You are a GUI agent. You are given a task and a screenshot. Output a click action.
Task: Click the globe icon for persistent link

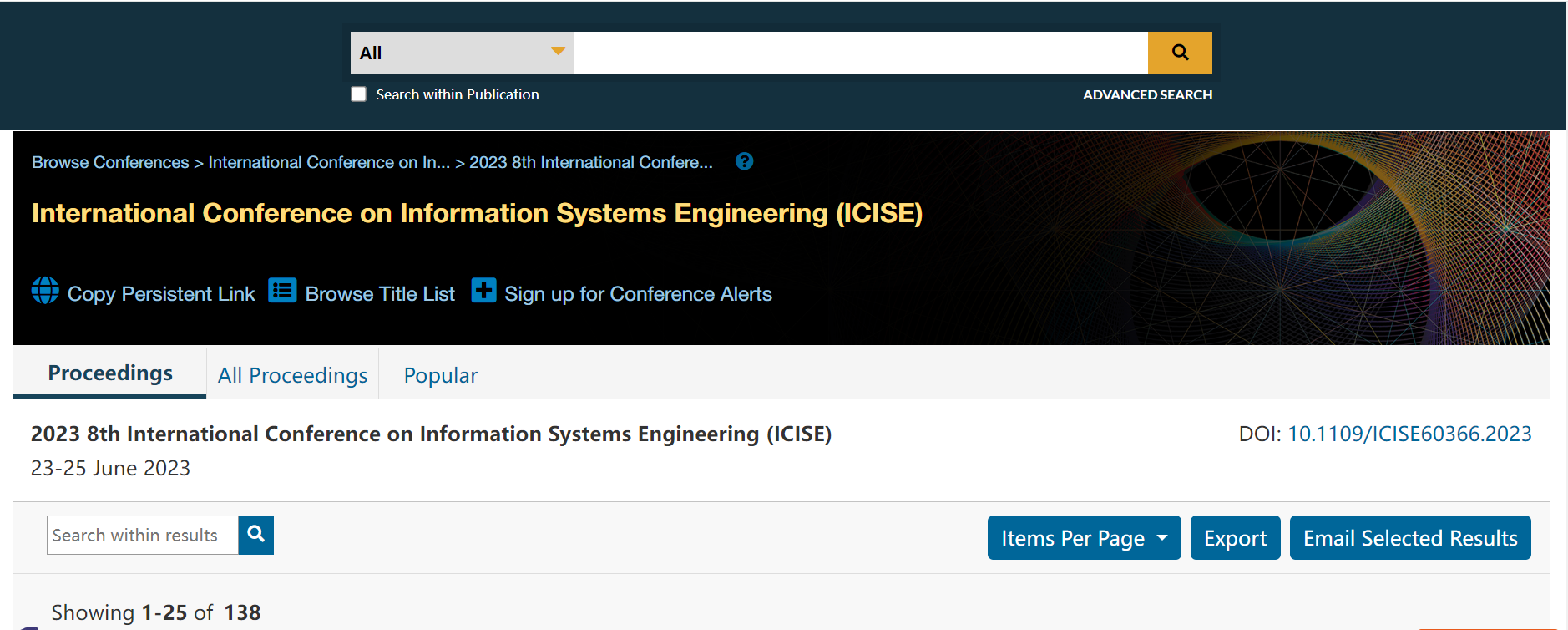click(x=45, y=291)
